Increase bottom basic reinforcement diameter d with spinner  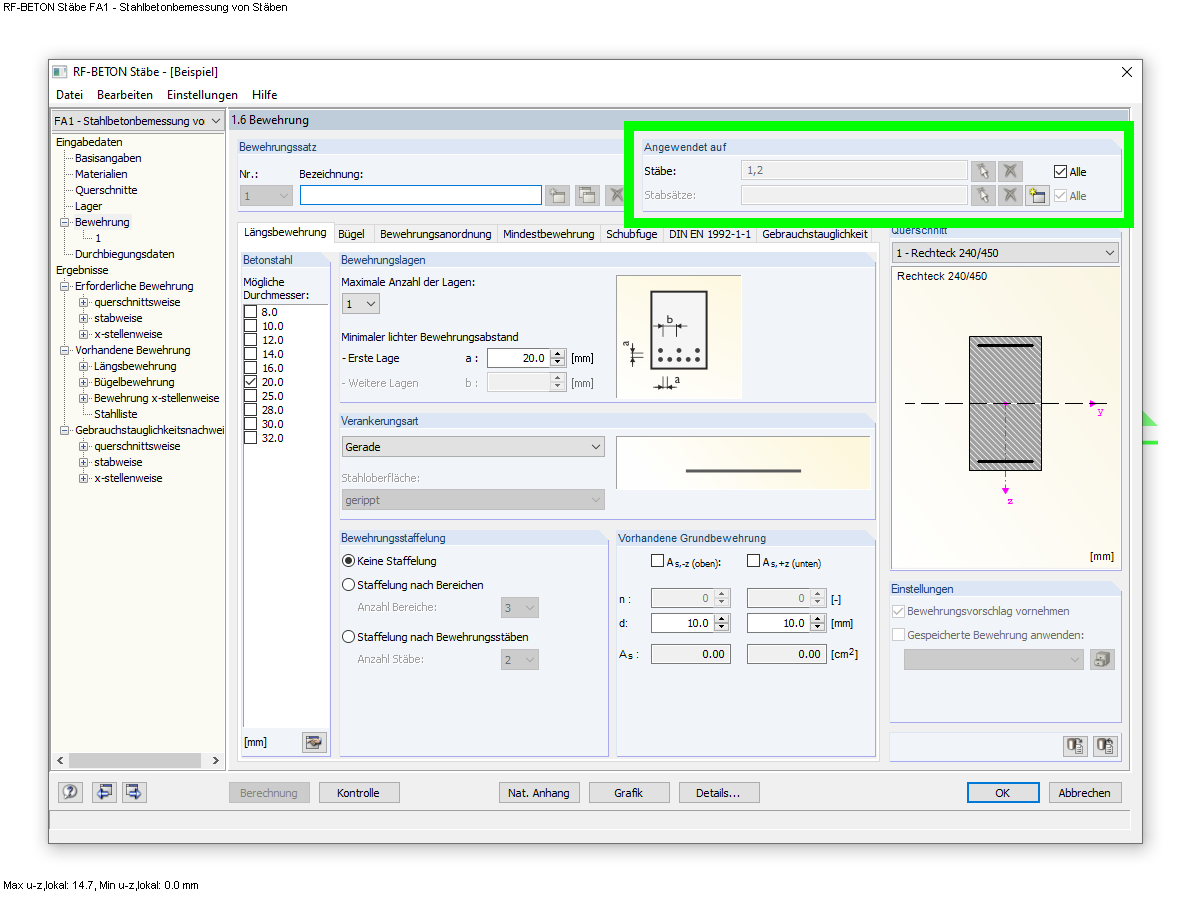[x=819, y=618]
